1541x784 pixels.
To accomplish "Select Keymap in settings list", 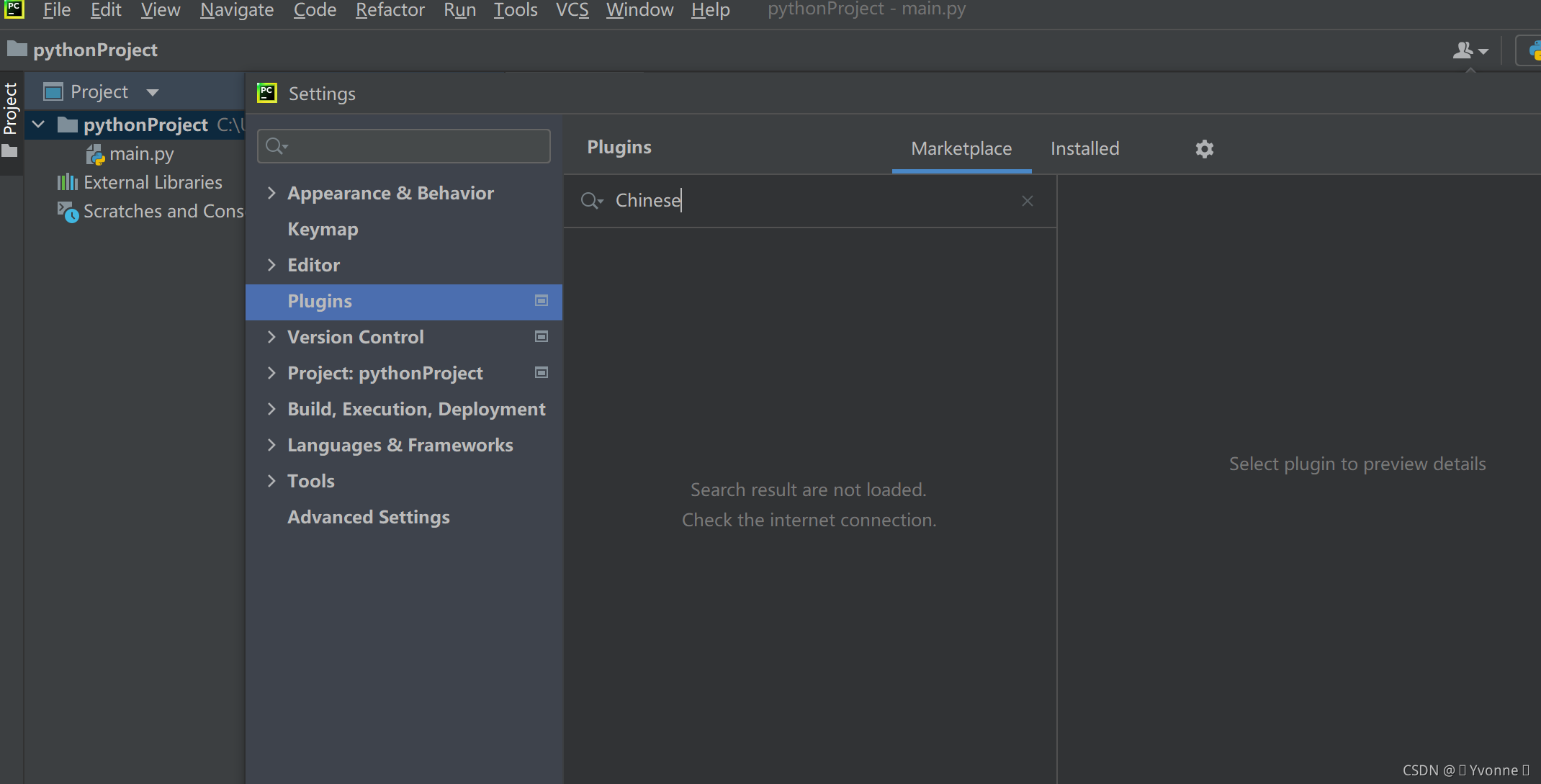I will [x=323, y=229].
